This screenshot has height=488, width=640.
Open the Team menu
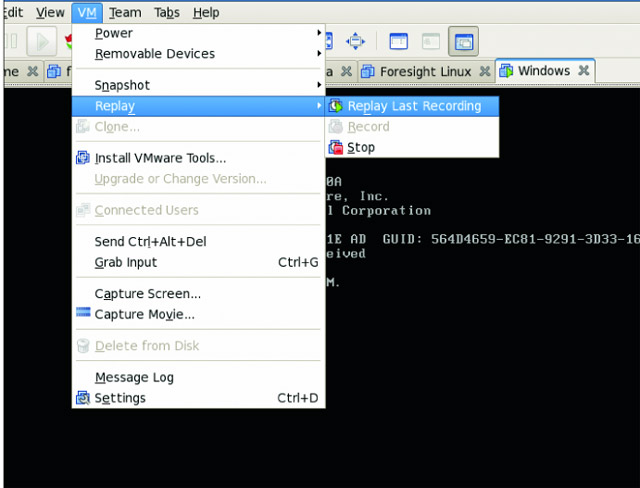point(125,13)
